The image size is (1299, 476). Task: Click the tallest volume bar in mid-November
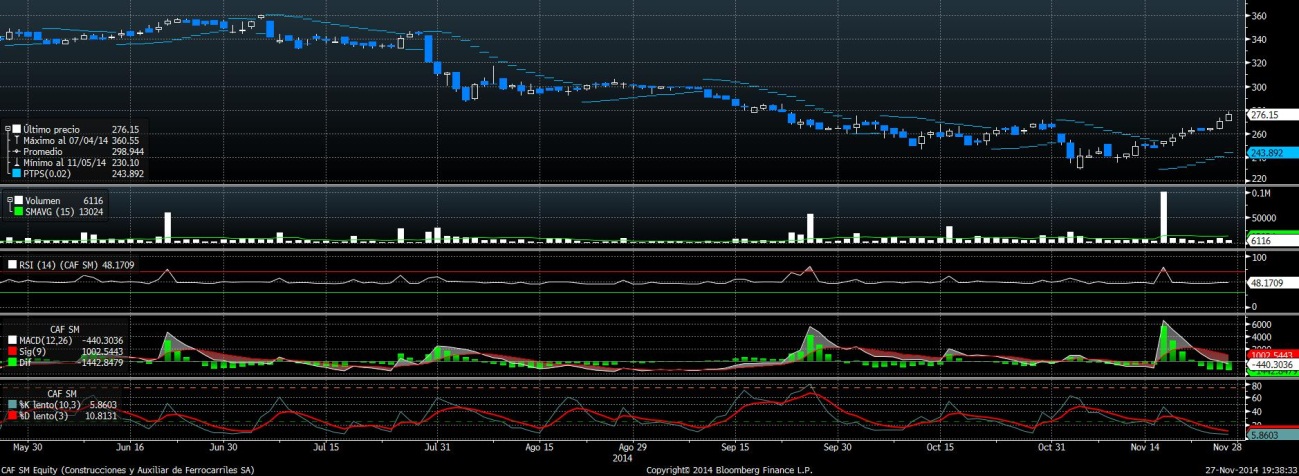click(x=1164, y=216)
